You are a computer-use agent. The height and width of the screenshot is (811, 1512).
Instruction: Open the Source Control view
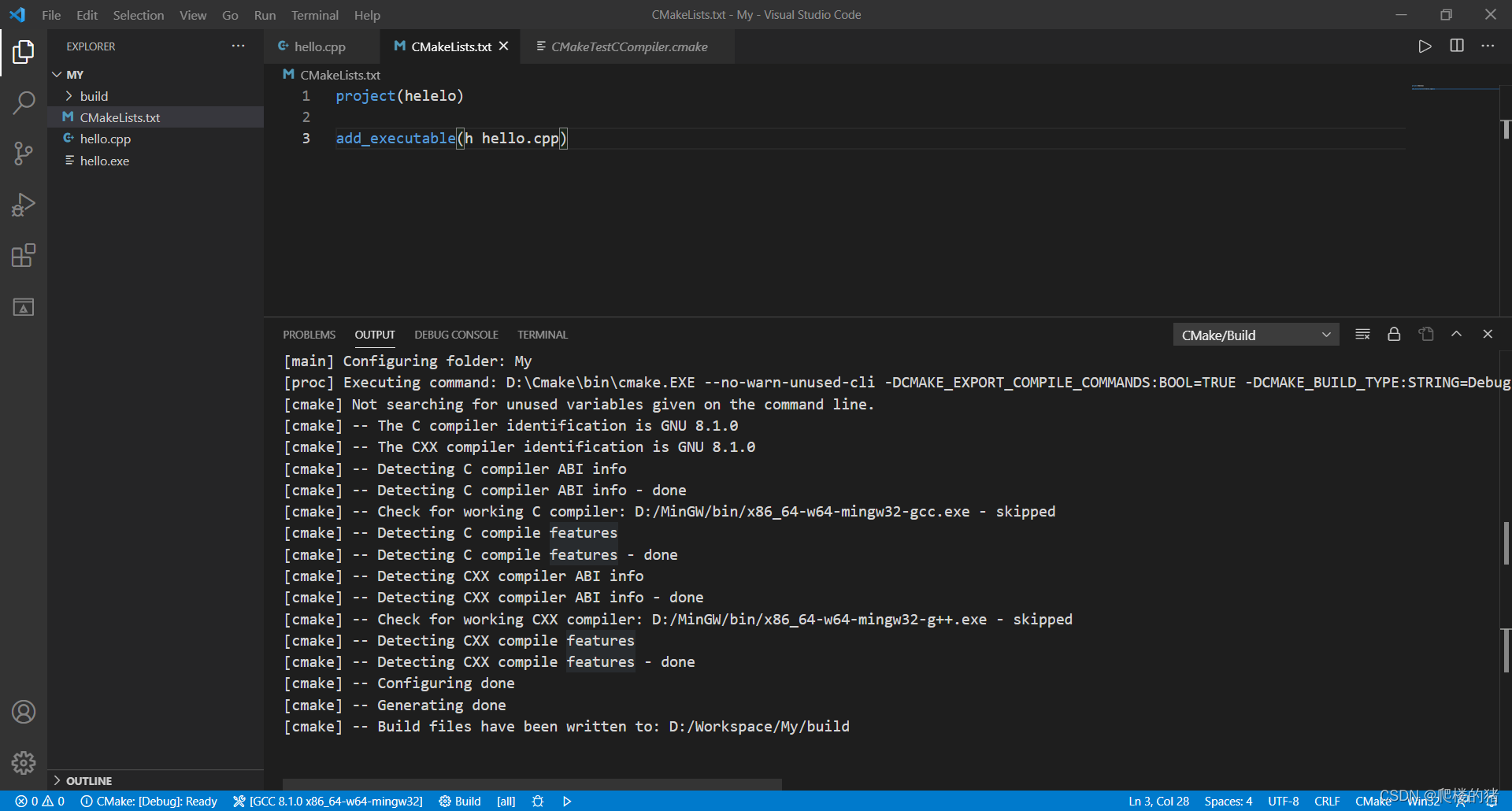24,154
